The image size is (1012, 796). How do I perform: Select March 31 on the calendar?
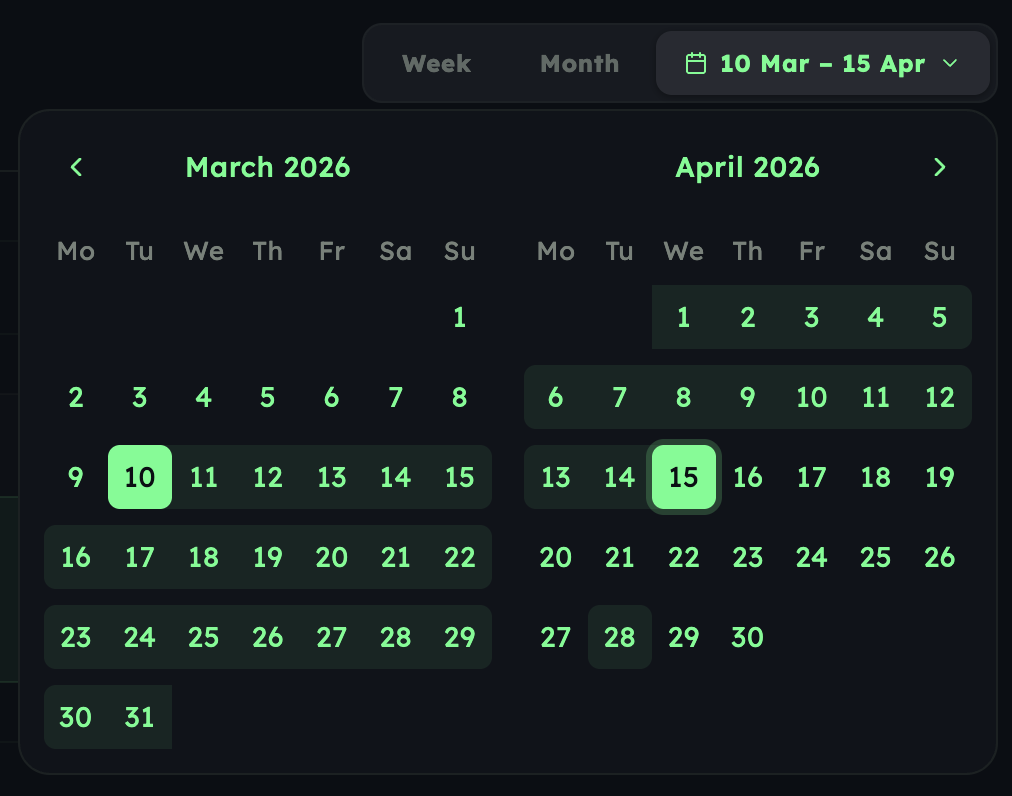click(x=139, y=717)
